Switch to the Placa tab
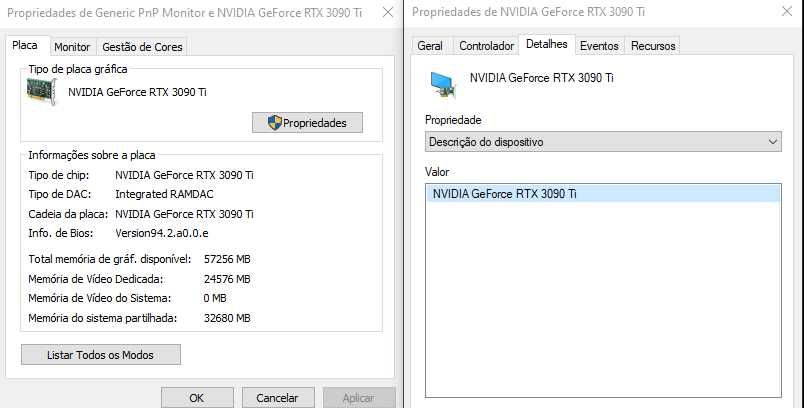 click(x=25, y=45)
